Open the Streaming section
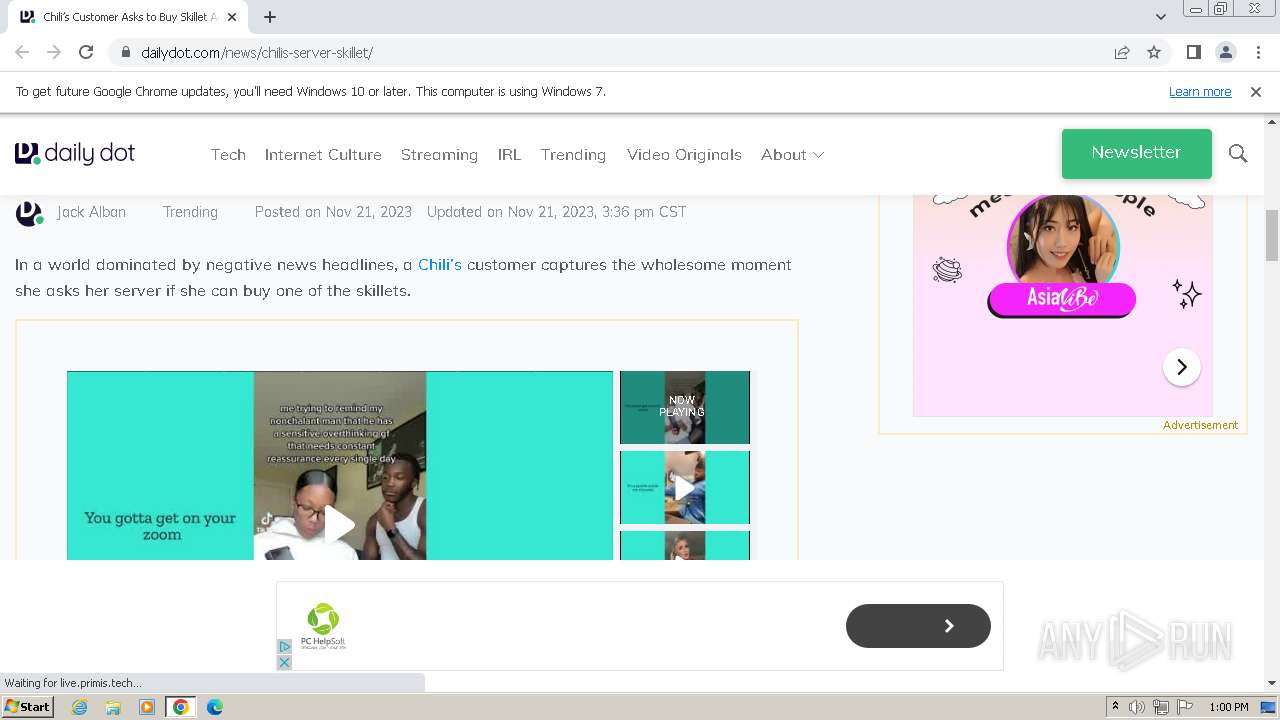 click(439, 154)
